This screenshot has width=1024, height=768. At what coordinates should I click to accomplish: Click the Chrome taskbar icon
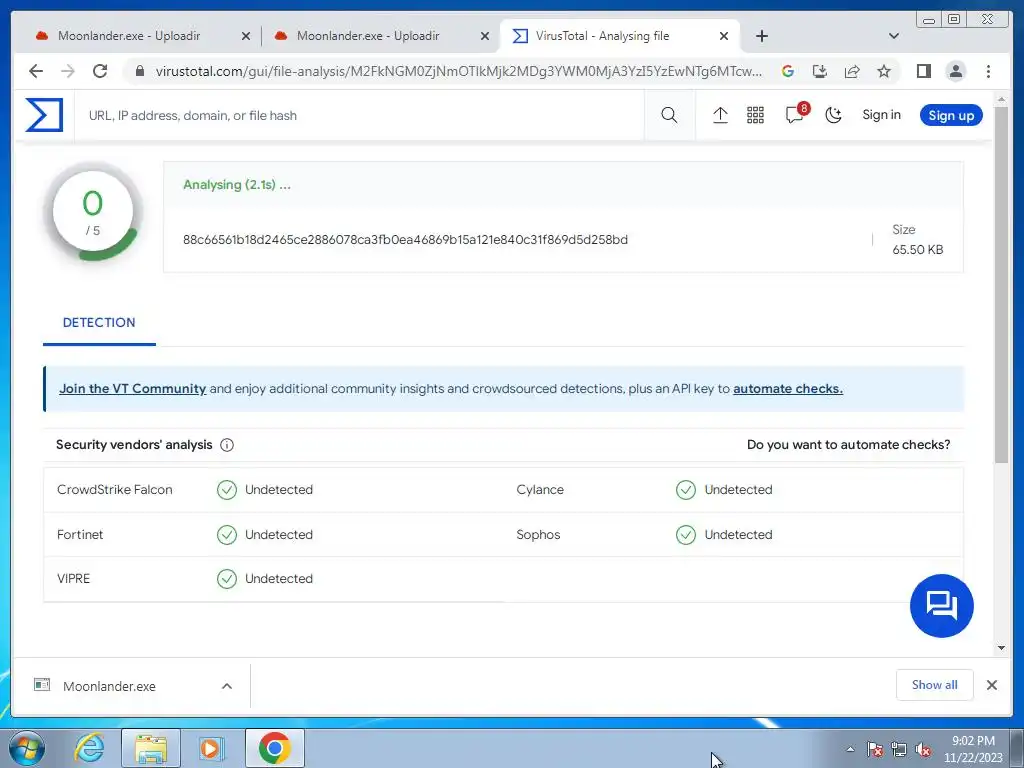click(274, 748)
